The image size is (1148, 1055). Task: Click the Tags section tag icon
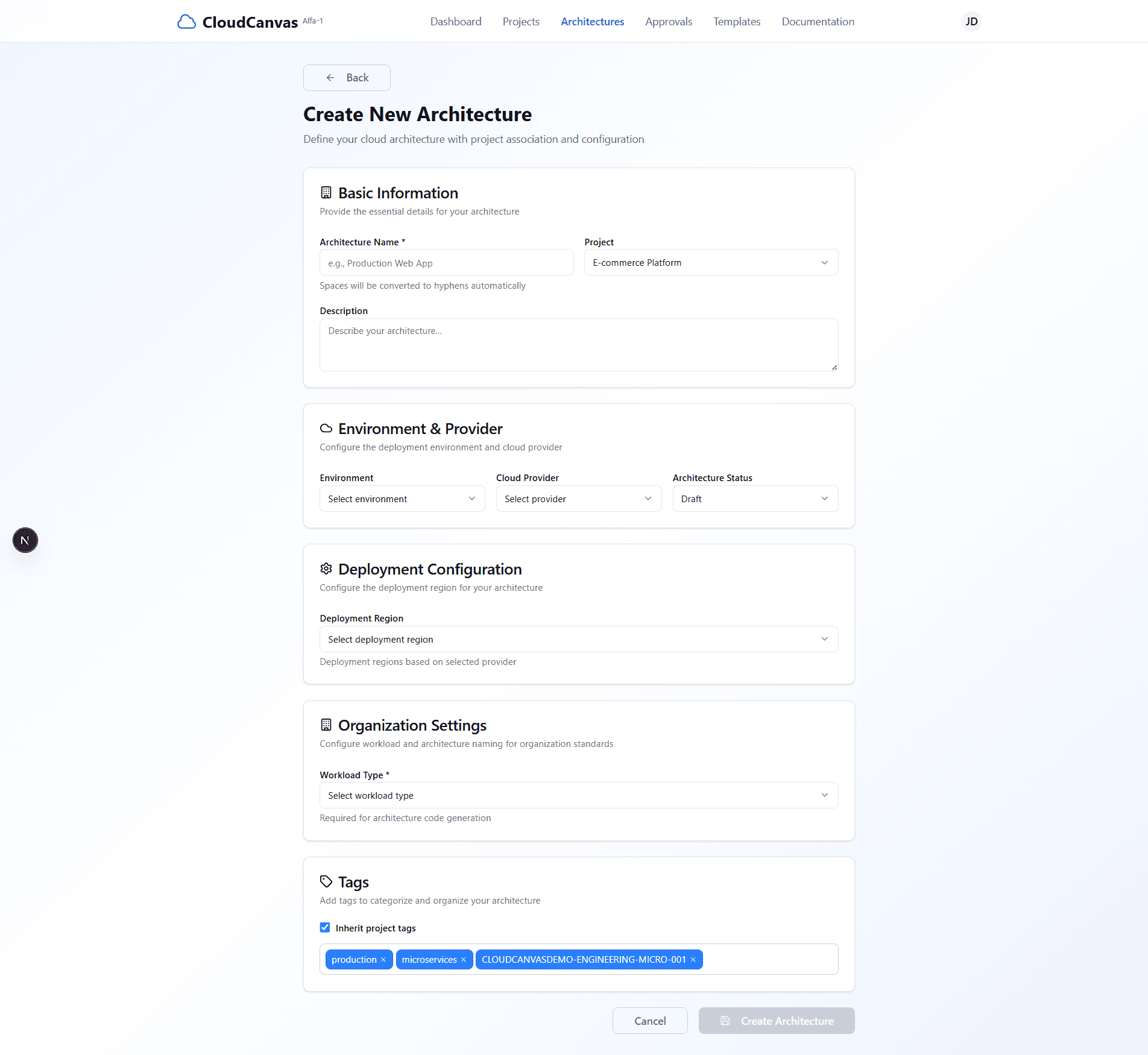pyautogui.click(x=326, y=882)
